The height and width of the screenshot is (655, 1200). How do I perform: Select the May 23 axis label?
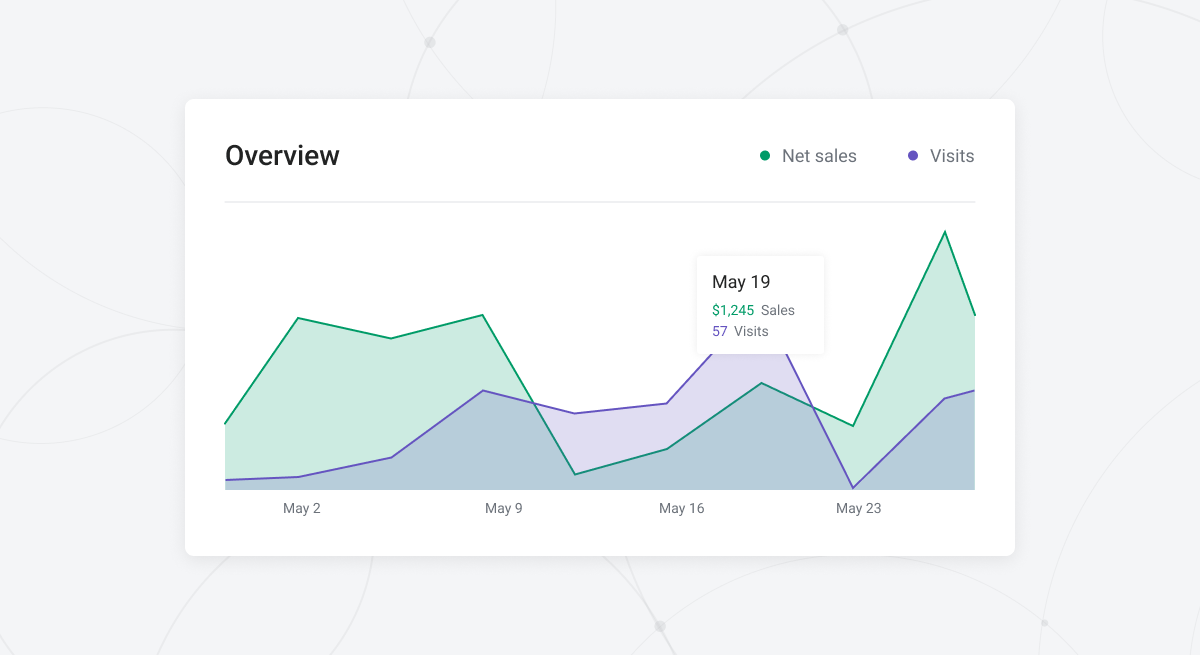(859, 508)
